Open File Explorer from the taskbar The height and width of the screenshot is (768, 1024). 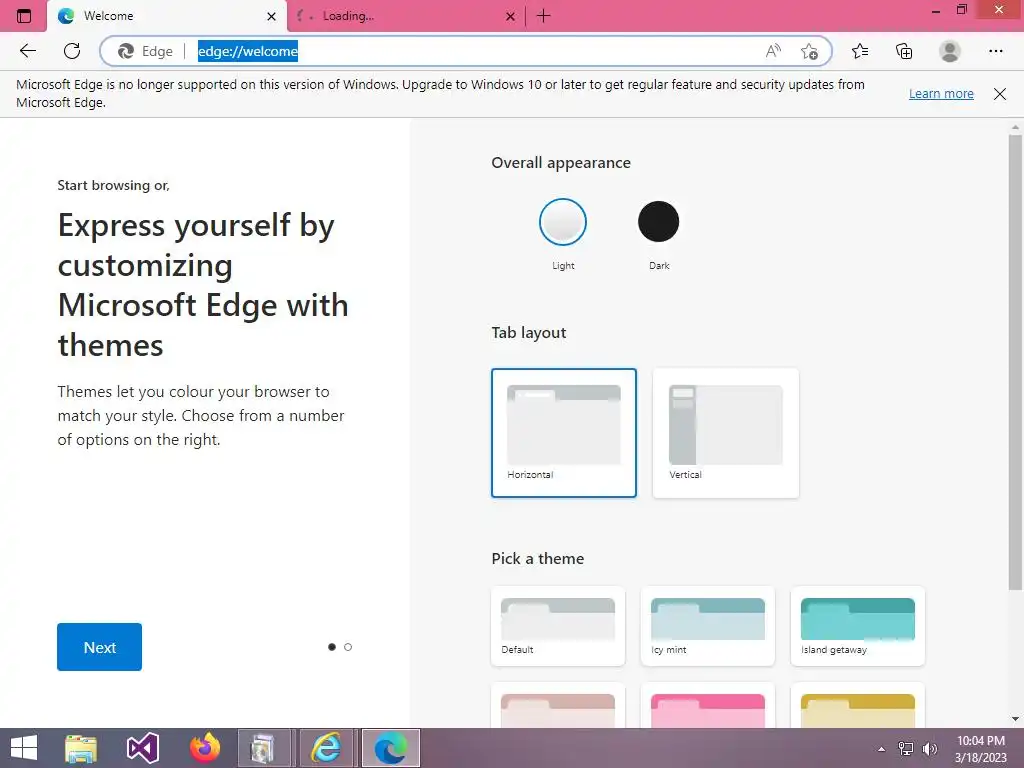pyautogui.click(x=81, y=748)
